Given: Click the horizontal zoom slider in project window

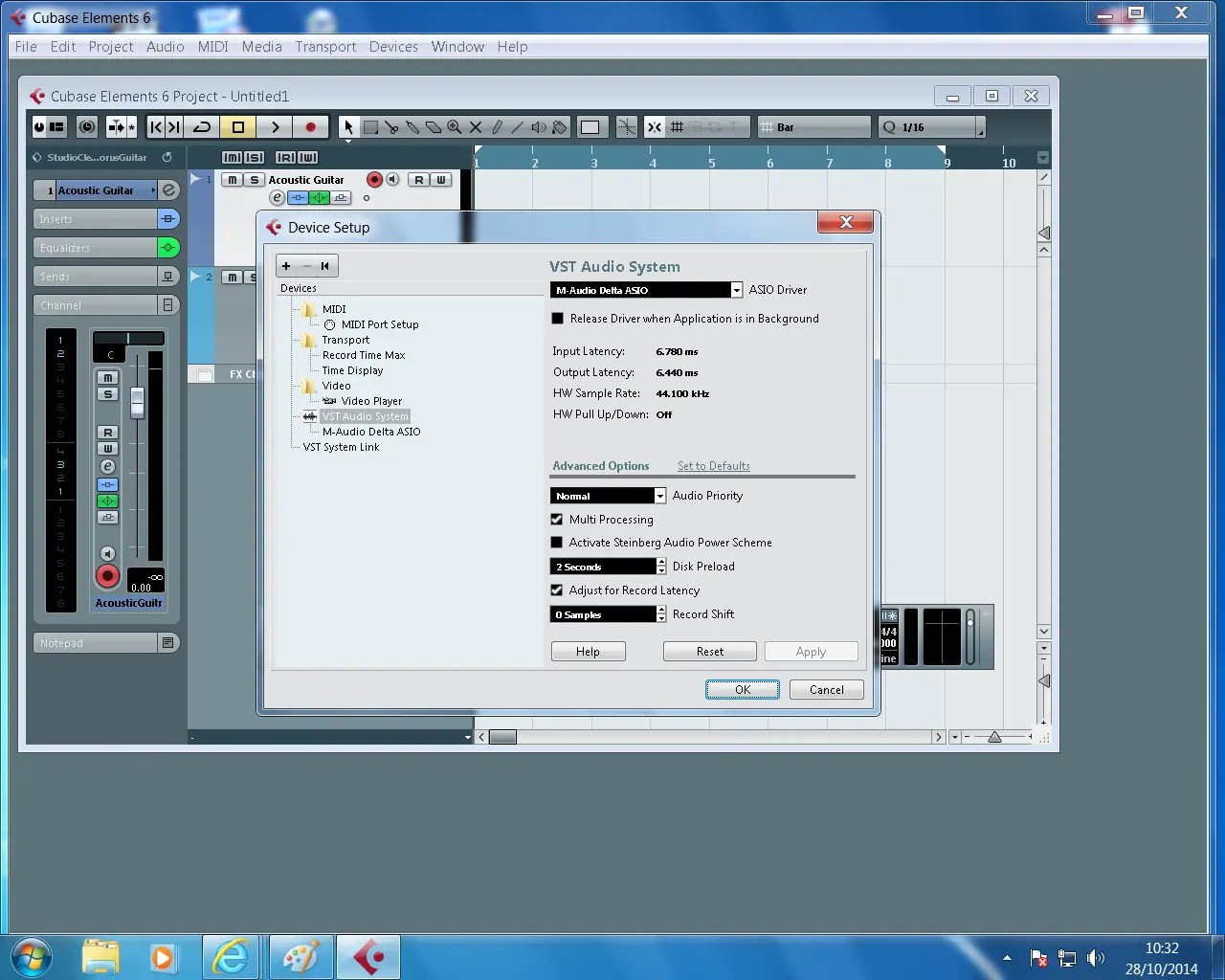Looking at the screenshot, I should (x=995, y=737).
